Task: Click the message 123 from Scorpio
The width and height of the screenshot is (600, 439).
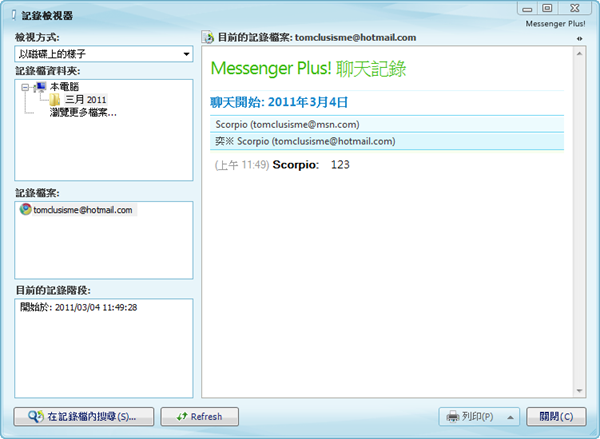Action: click(340, 165)
